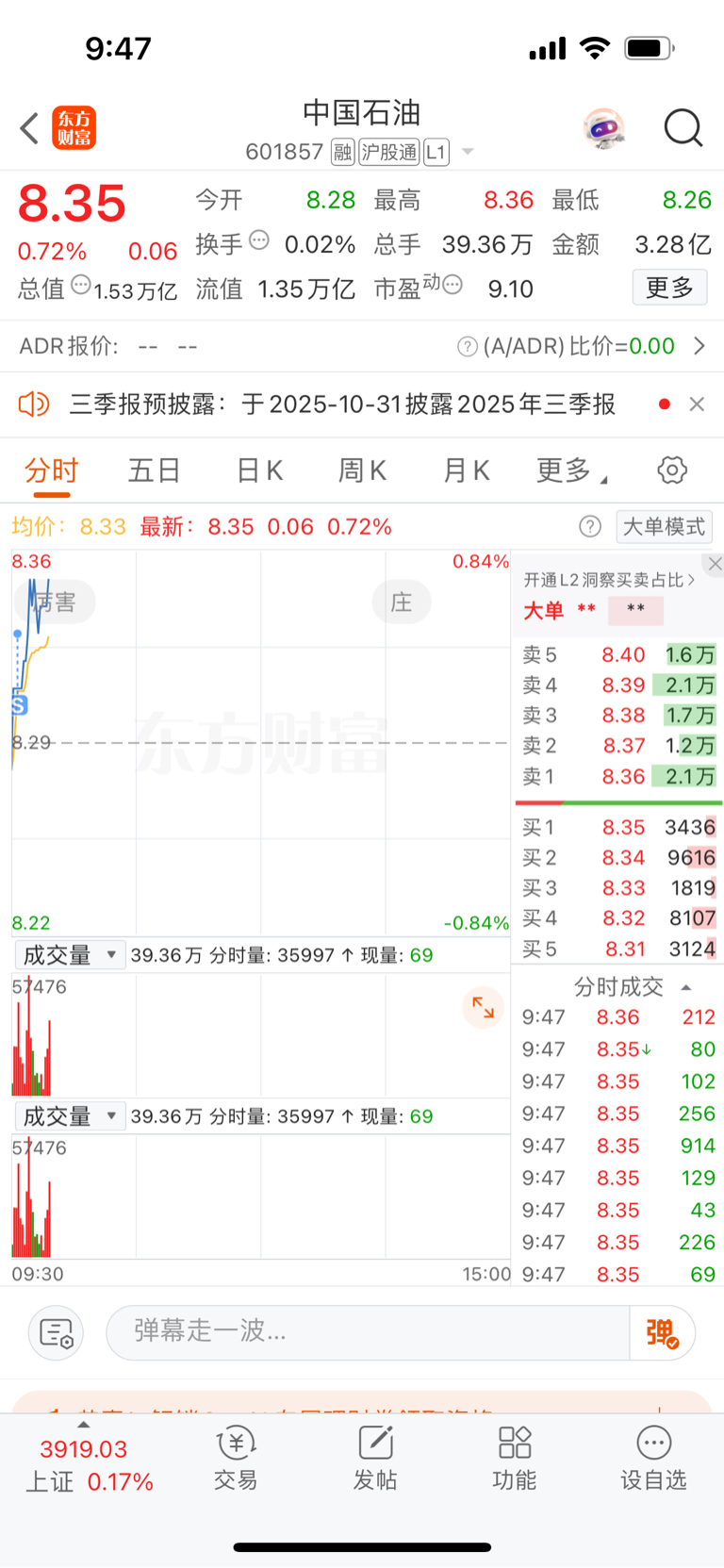
Task: Select 买5 row at 8.31
Action: 618,949
